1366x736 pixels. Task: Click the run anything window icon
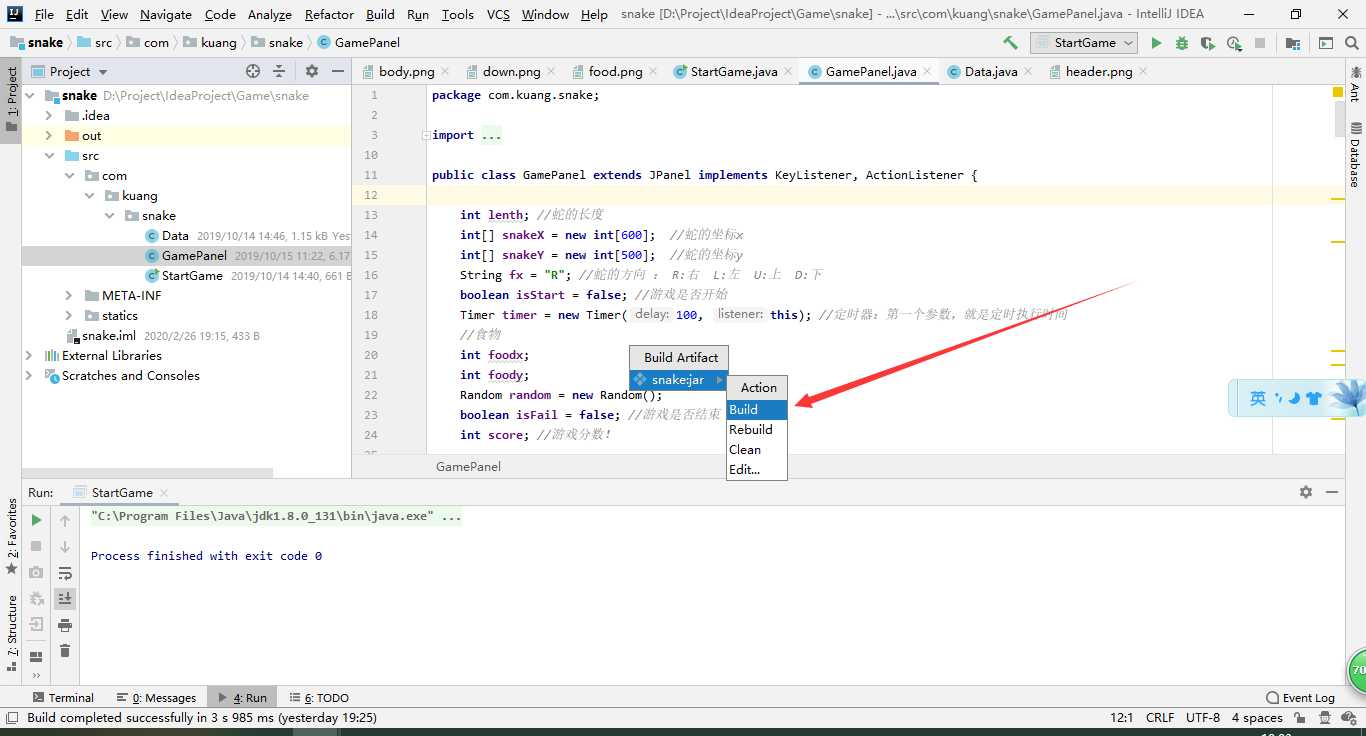pyautogui.click(x=1325, y=43)
